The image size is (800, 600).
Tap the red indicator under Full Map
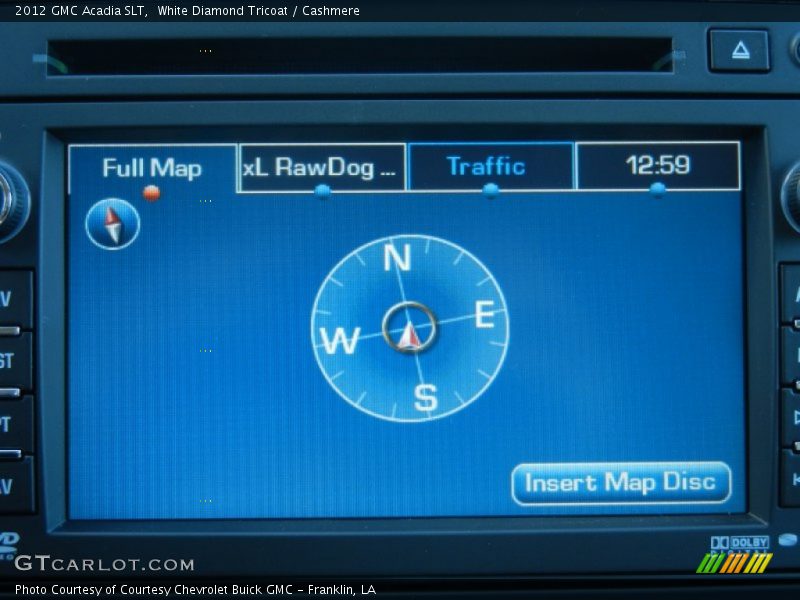151,193
